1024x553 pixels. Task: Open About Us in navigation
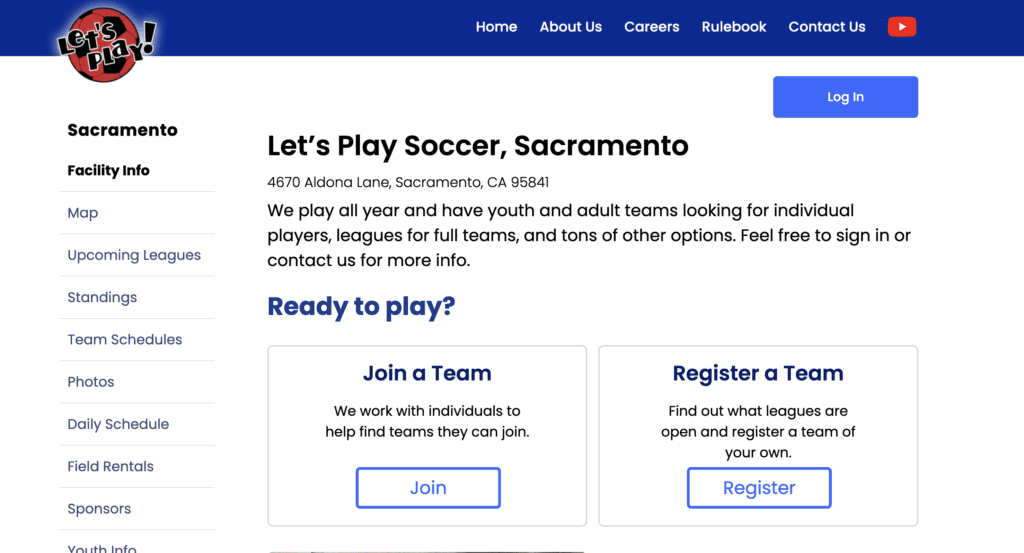pos(570,27)
